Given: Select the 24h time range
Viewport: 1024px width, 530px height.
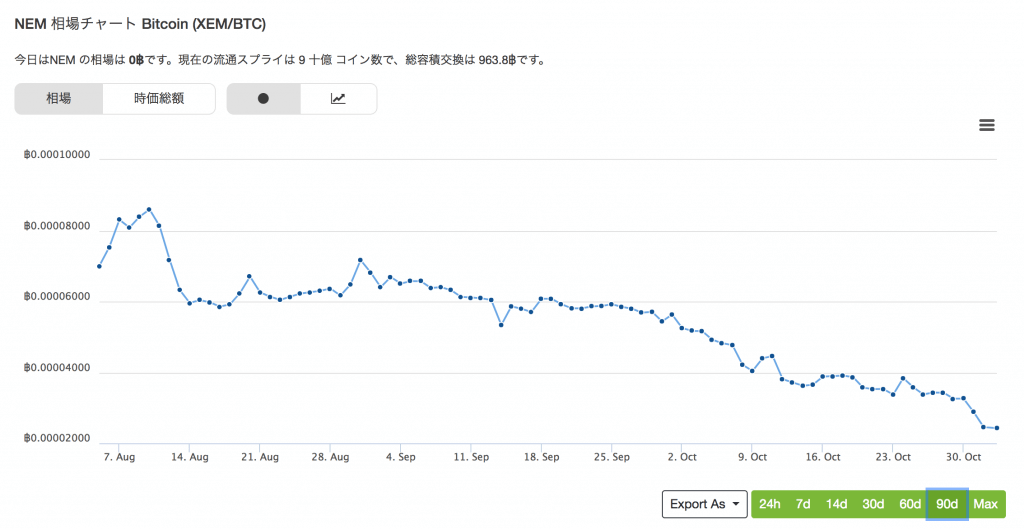Looking at the screenshot, I should (769, 504).
